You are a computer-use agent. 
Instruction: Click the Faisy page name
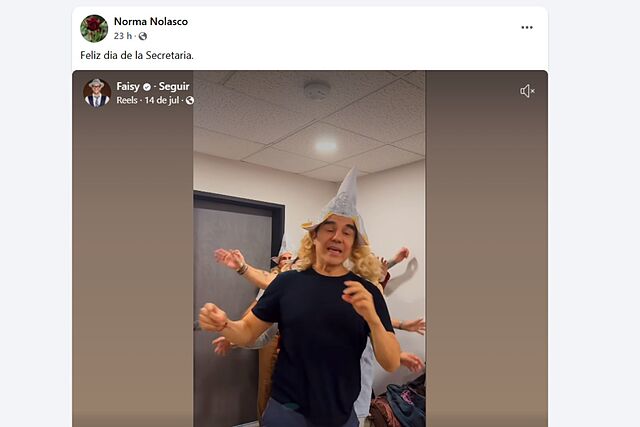[x=128, y=87]
